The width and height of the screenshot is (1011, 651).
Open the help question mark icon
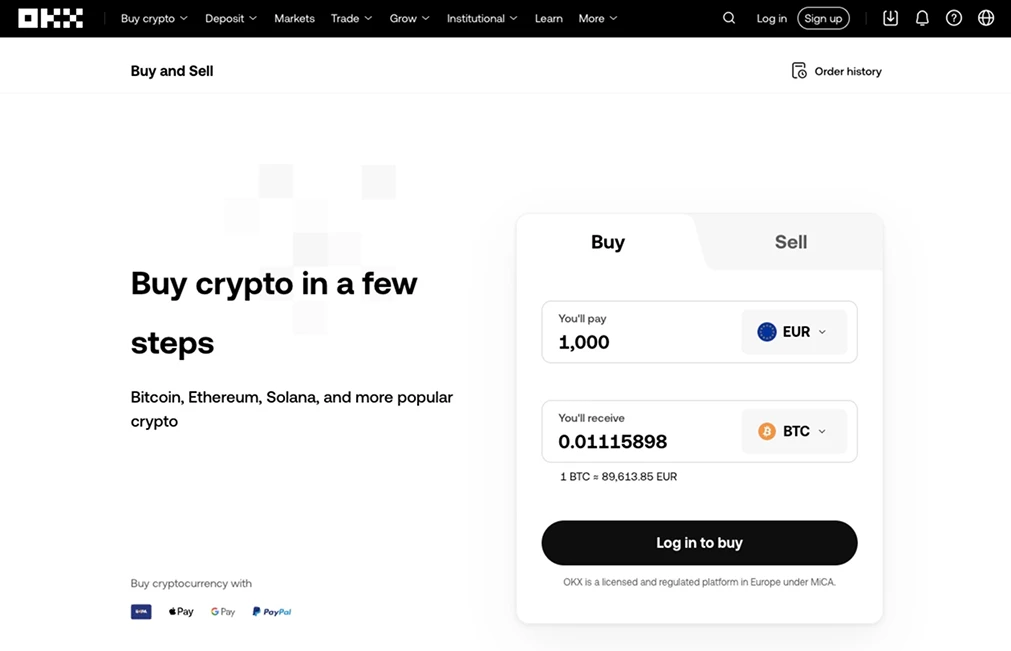(x=954, y=18)
